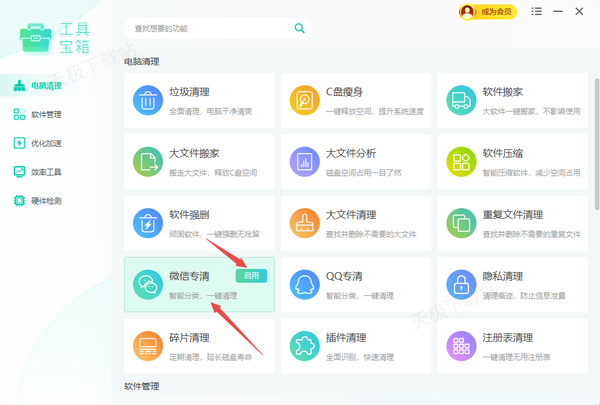Launch 大文件分析 chart icon
The image size is (600, 405).
(x=305, y=162)
